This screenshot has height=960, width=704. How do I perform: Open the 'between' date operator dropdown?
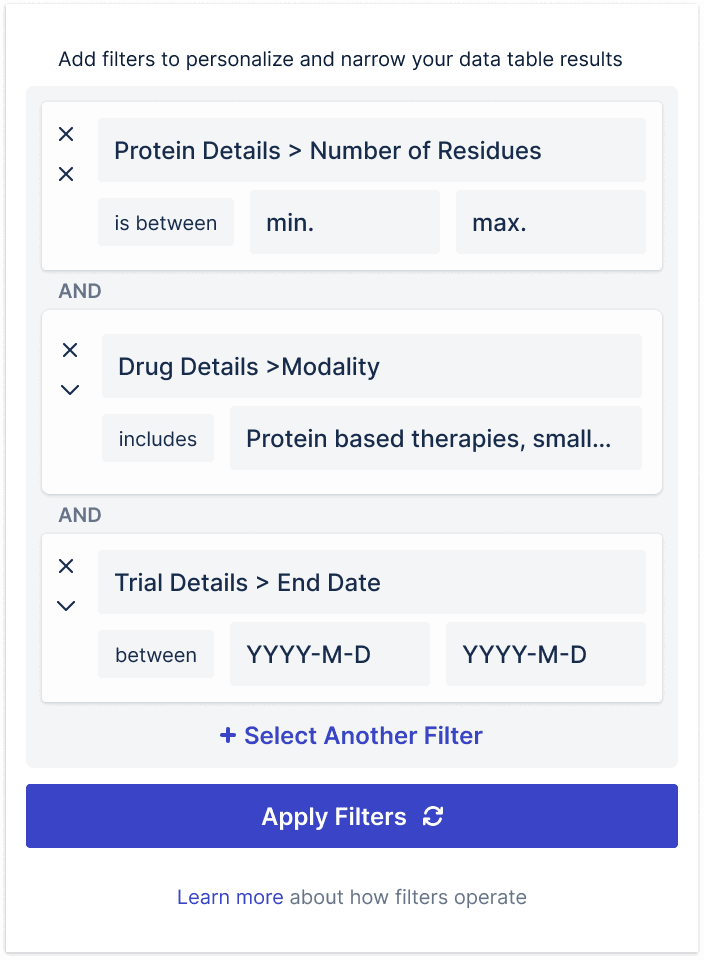(x=156, y=654)
